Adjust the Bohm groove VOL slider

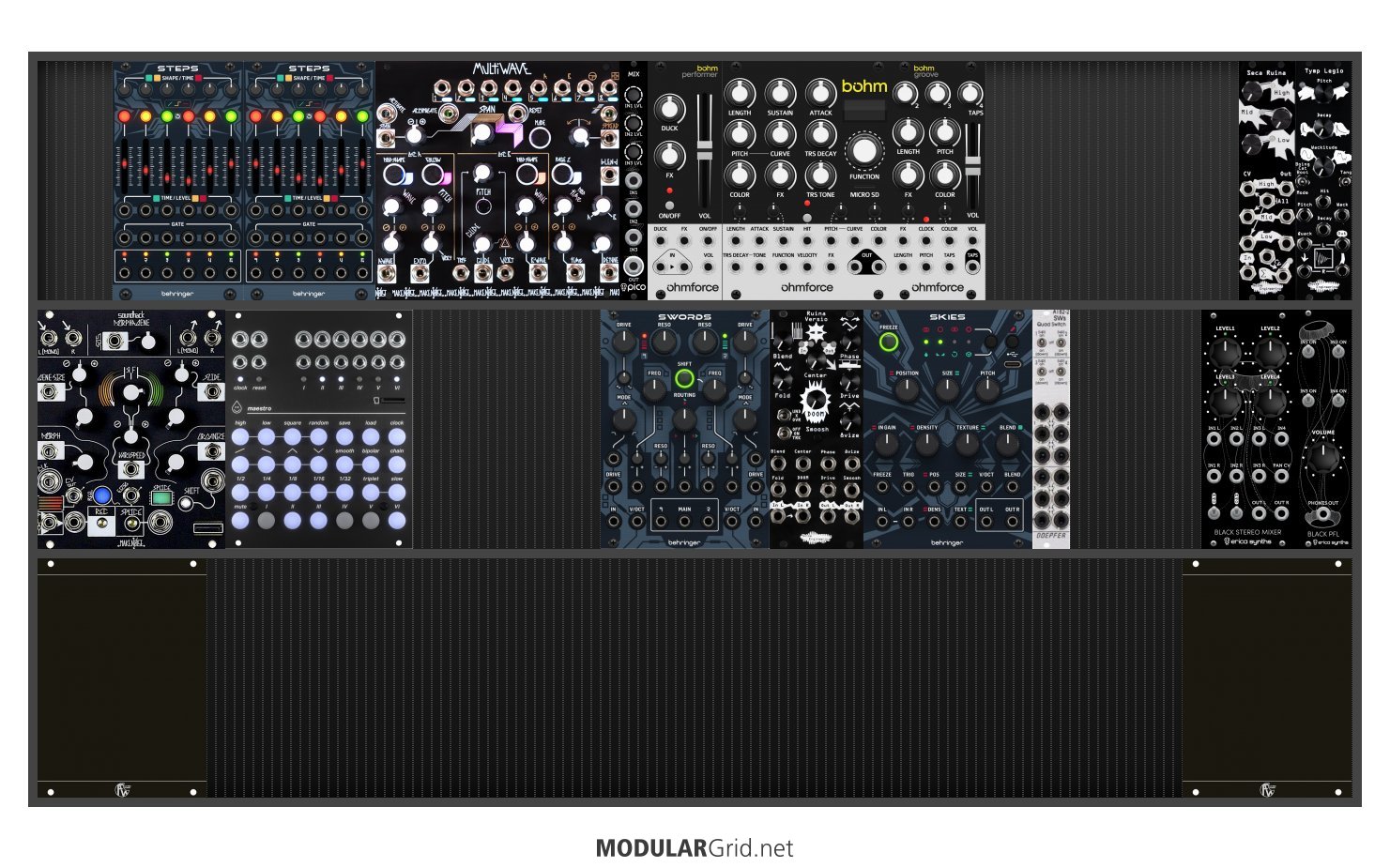pyautogui.click(x=972, y=164)
